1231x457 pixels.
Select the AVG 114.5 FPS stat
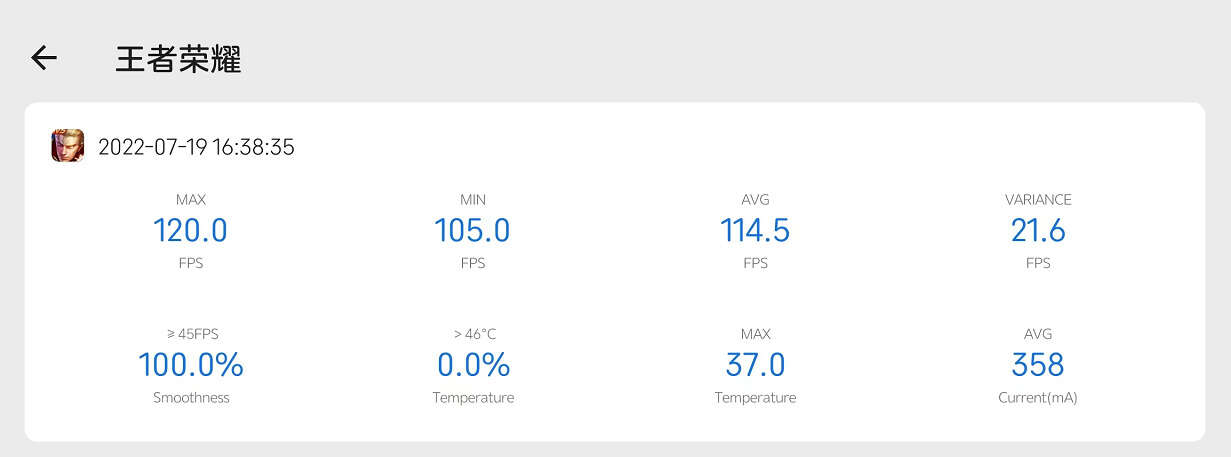755,231
